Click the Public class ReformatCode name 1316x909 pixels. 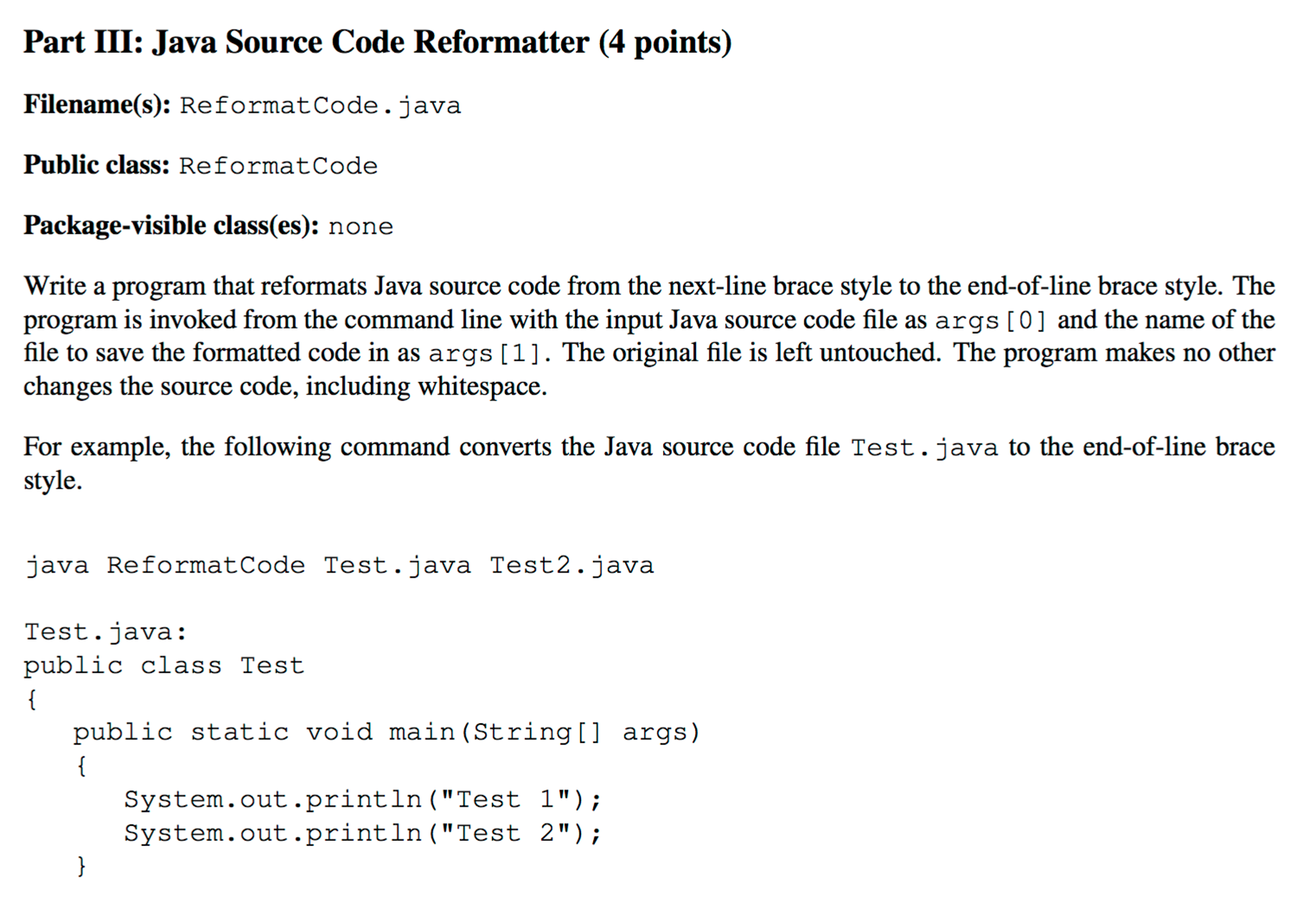coord(278,166)
